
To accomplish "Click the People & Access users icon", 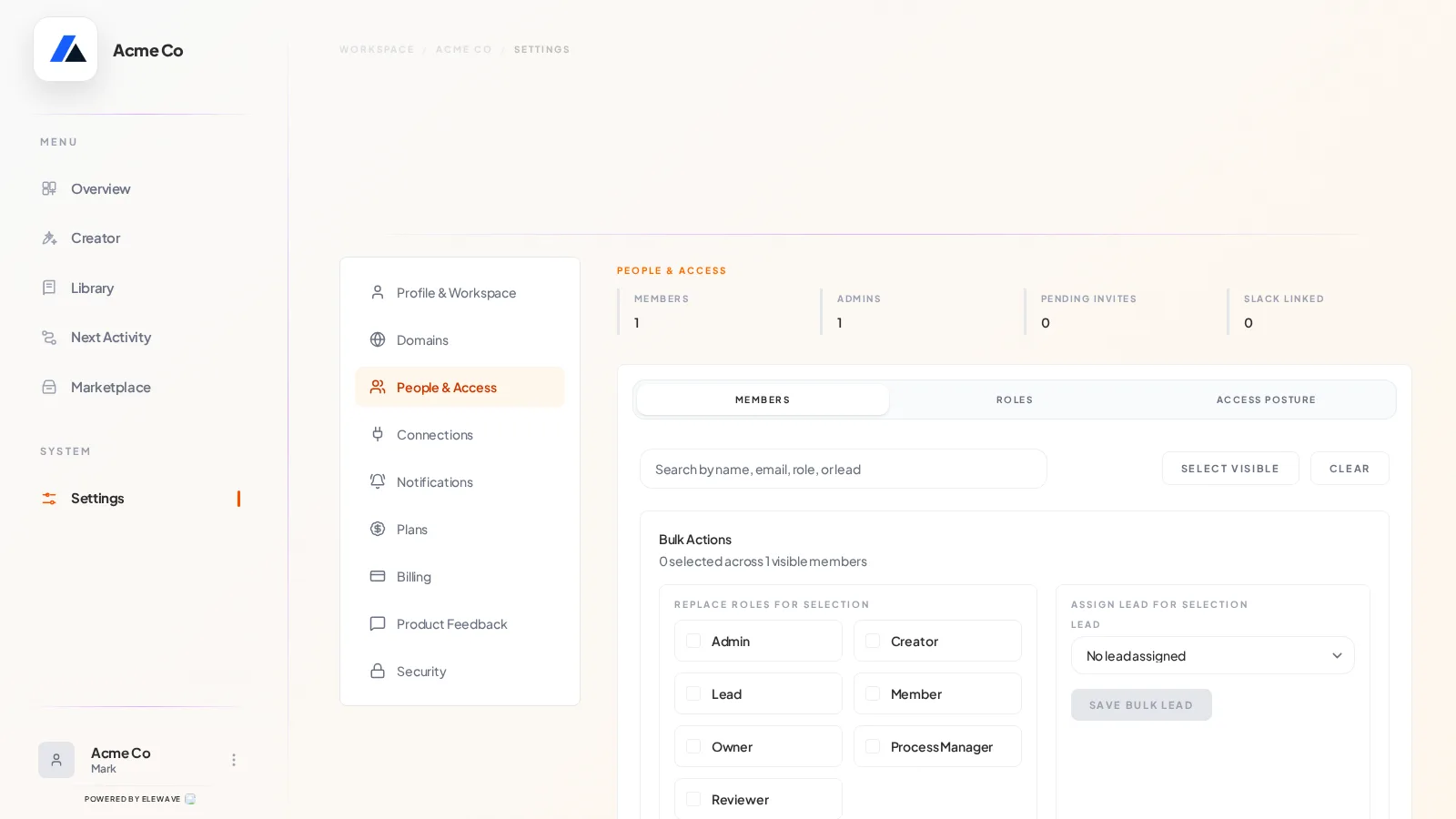I will coord(378,387).
